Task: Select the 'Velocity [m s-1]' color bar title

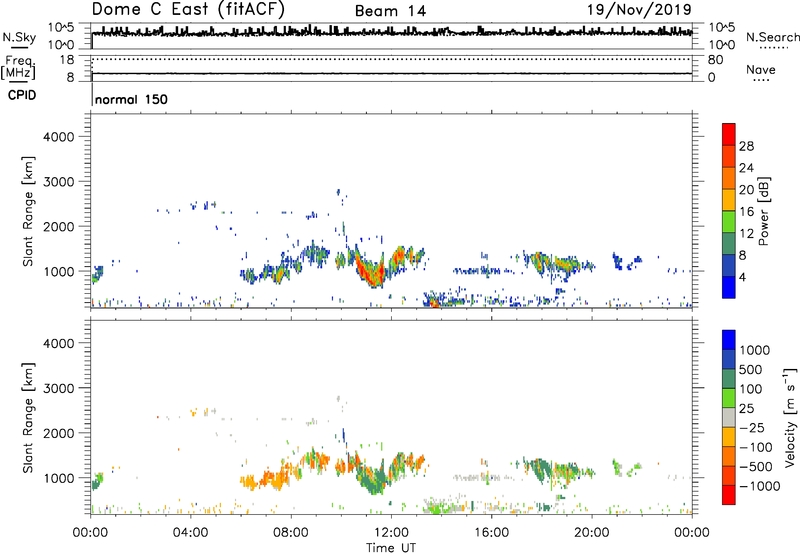Action: 790,417
